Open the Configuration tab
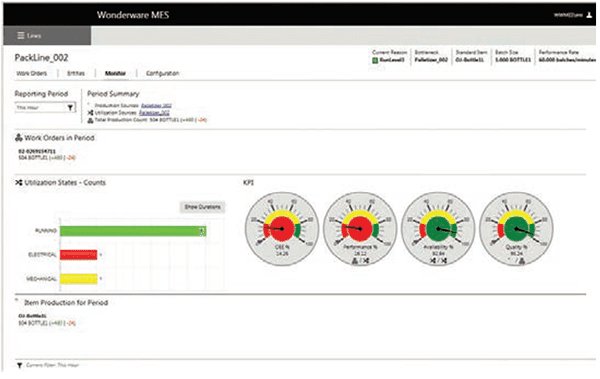 (162, 73)
